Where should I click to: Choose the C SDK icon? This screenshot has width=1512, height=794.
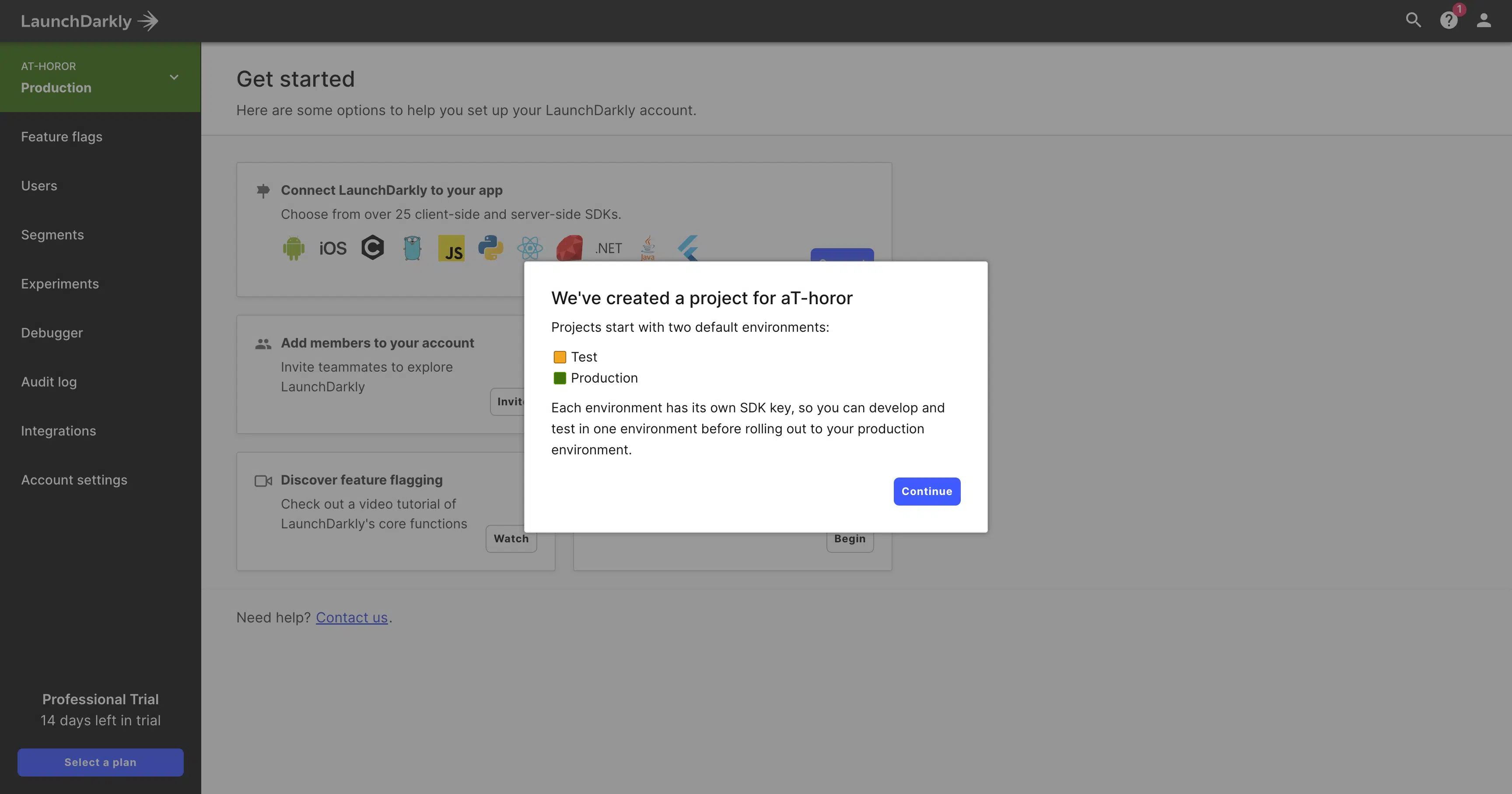(x=373, y=248)
